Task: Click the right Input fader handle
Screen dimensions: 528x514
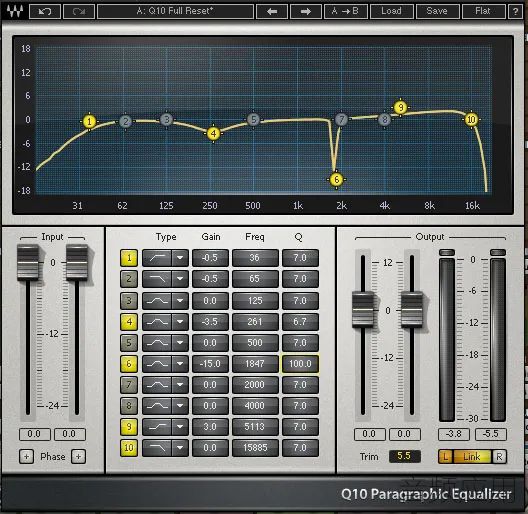Action: [x=77, y=263]
